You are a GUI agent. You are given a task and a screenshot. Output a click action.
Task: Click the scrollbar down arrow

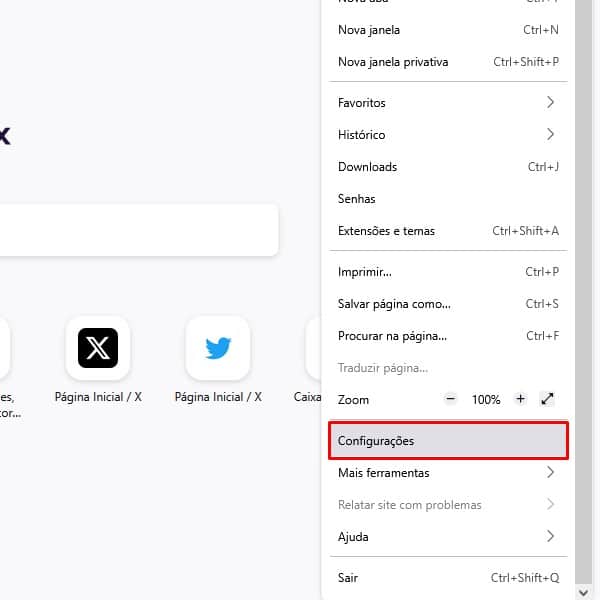(584, 593)
